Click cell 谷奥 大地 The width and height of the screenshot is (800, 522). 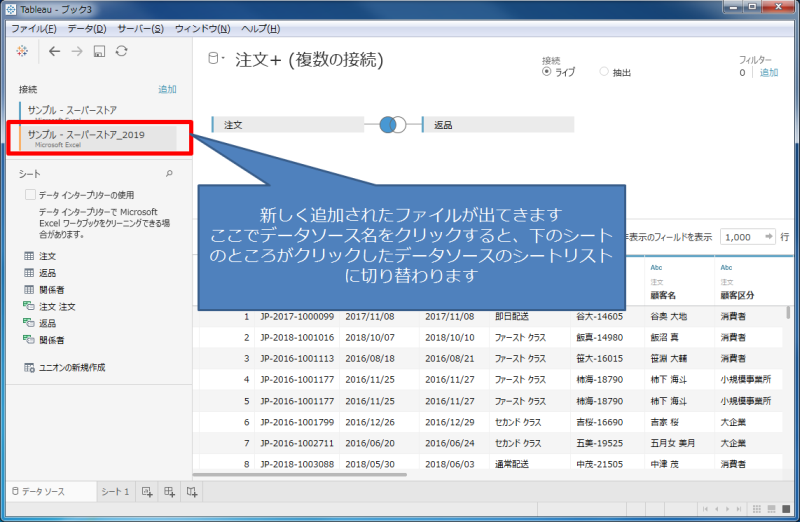[x=668, y=316]
